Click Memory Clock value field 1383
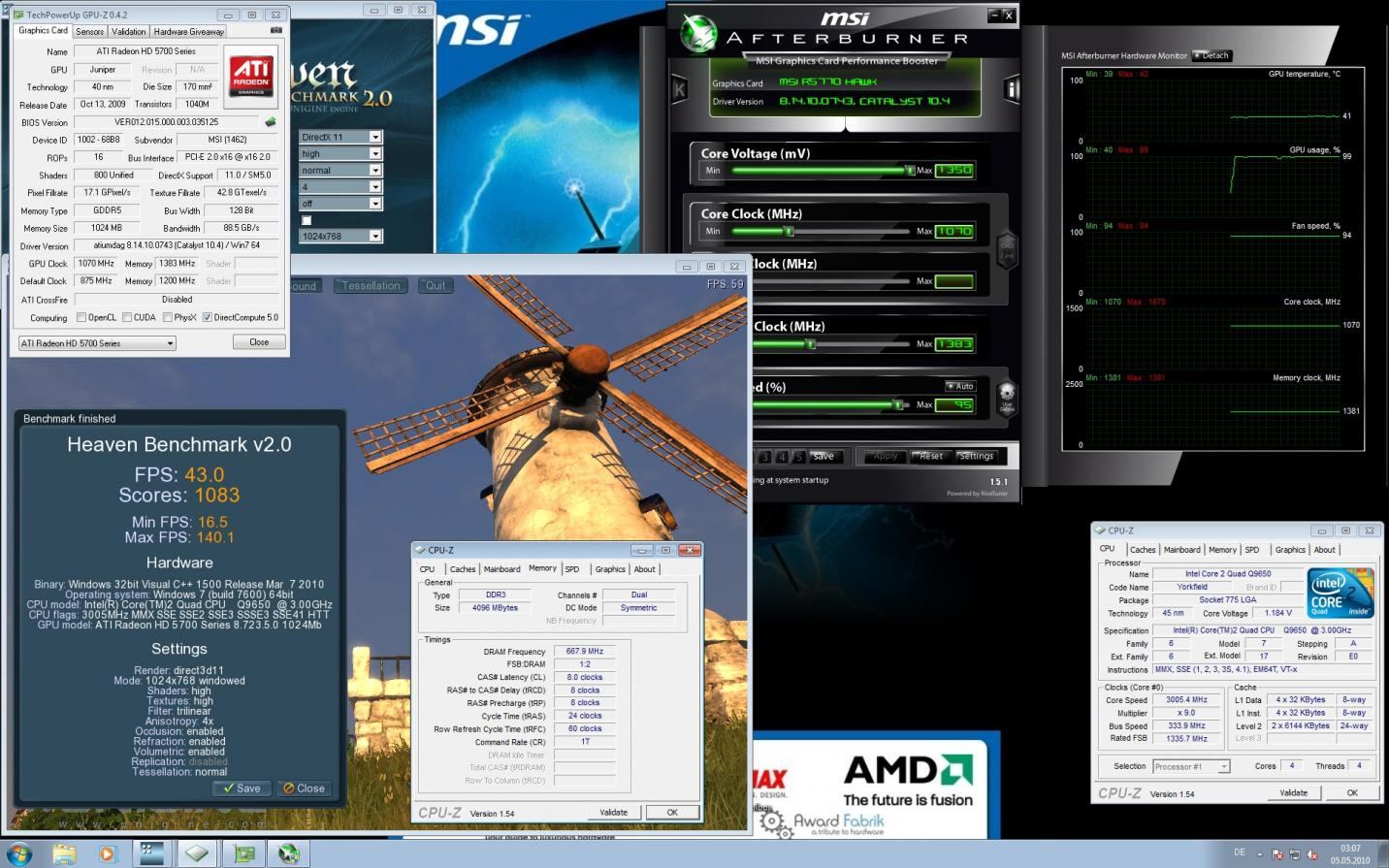 [953, 343]
